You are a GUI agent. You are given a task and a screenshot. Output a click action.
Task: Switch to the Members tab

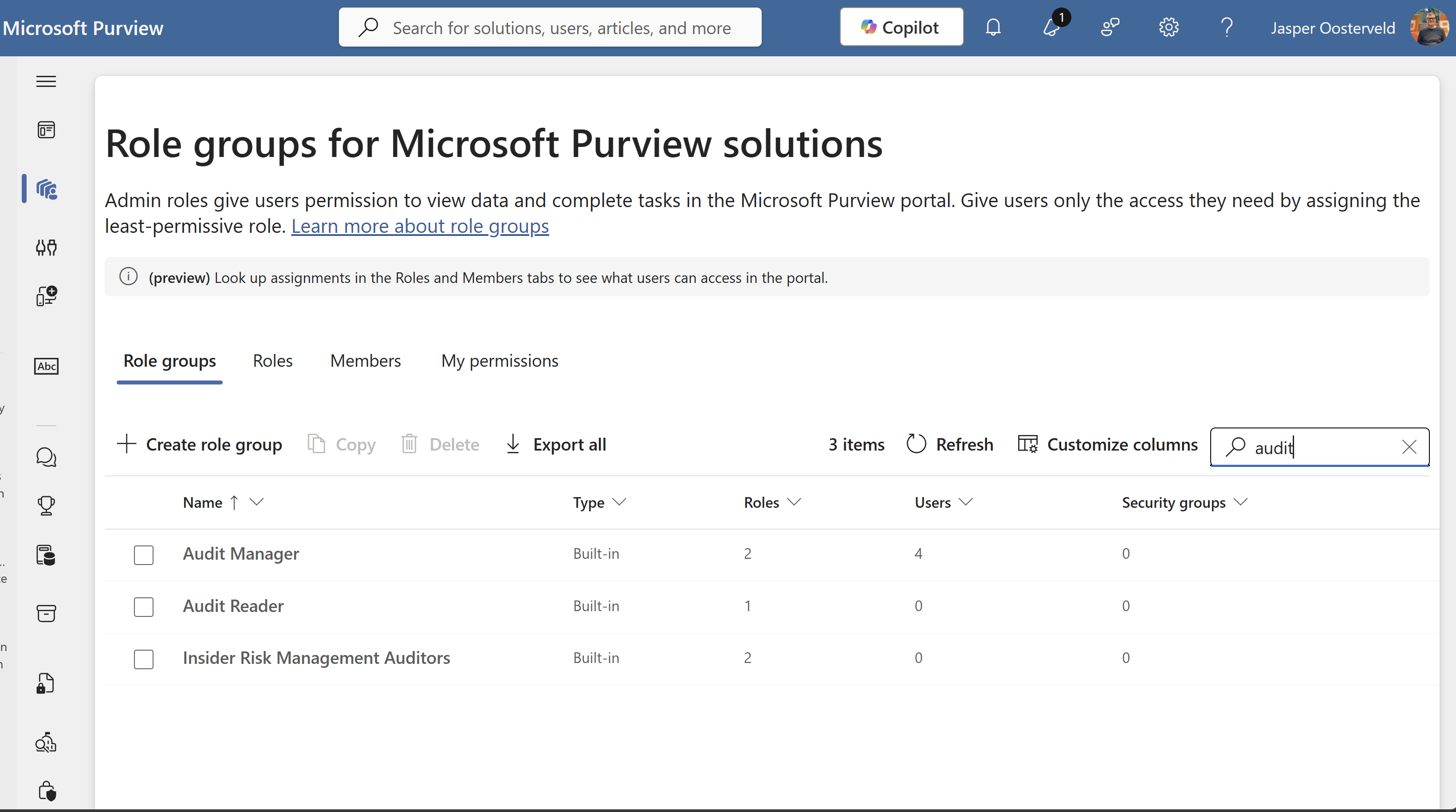point(366,361)
